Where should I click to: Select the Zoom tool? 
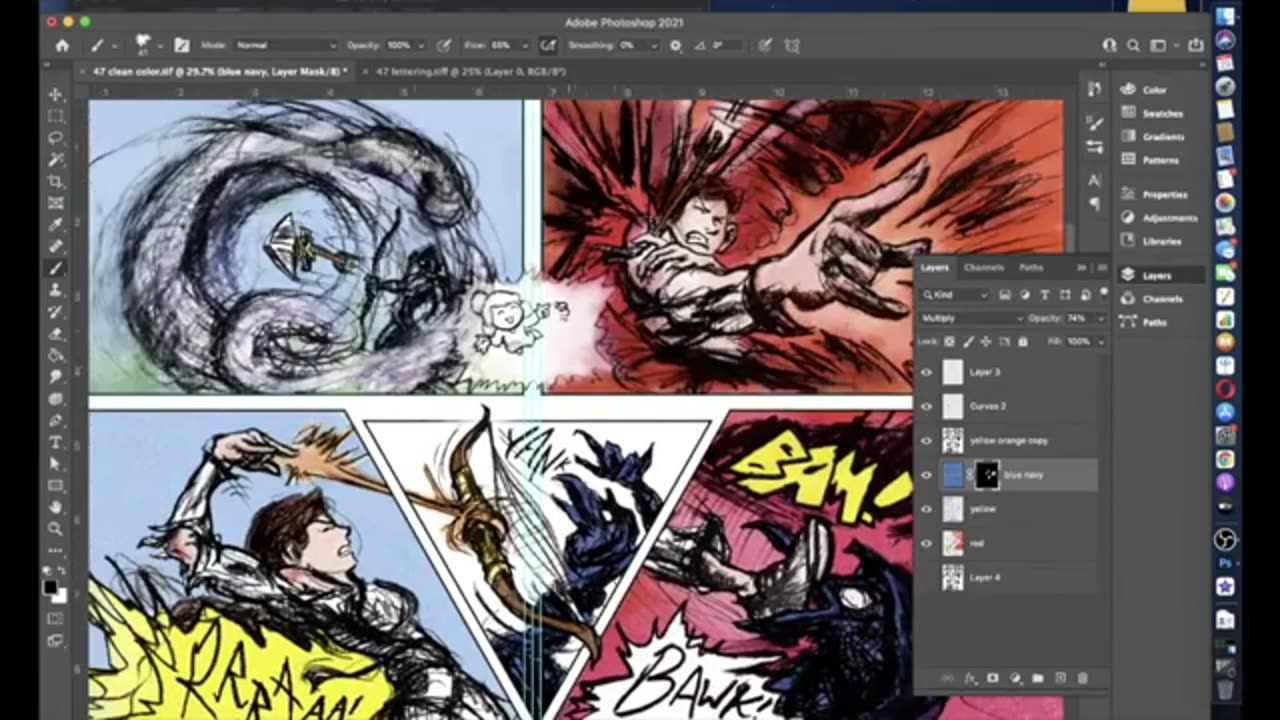tap(56, 529)
